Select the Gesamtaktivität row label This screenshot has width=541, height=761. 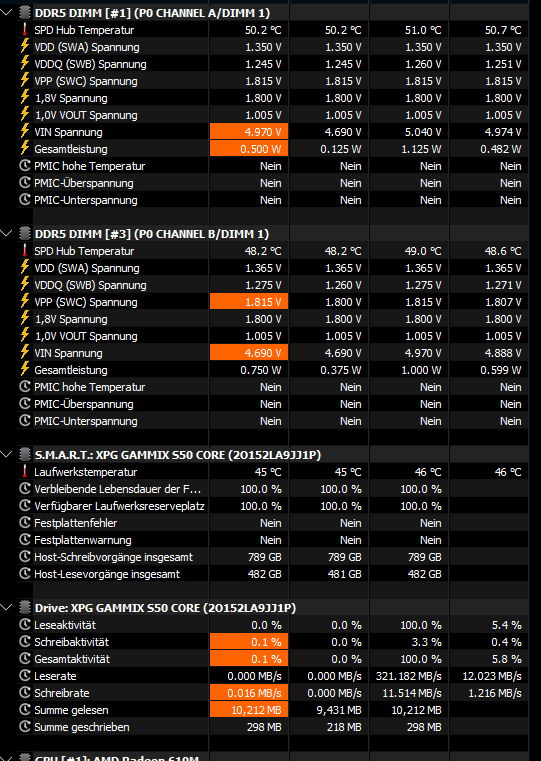coord(72,659)
